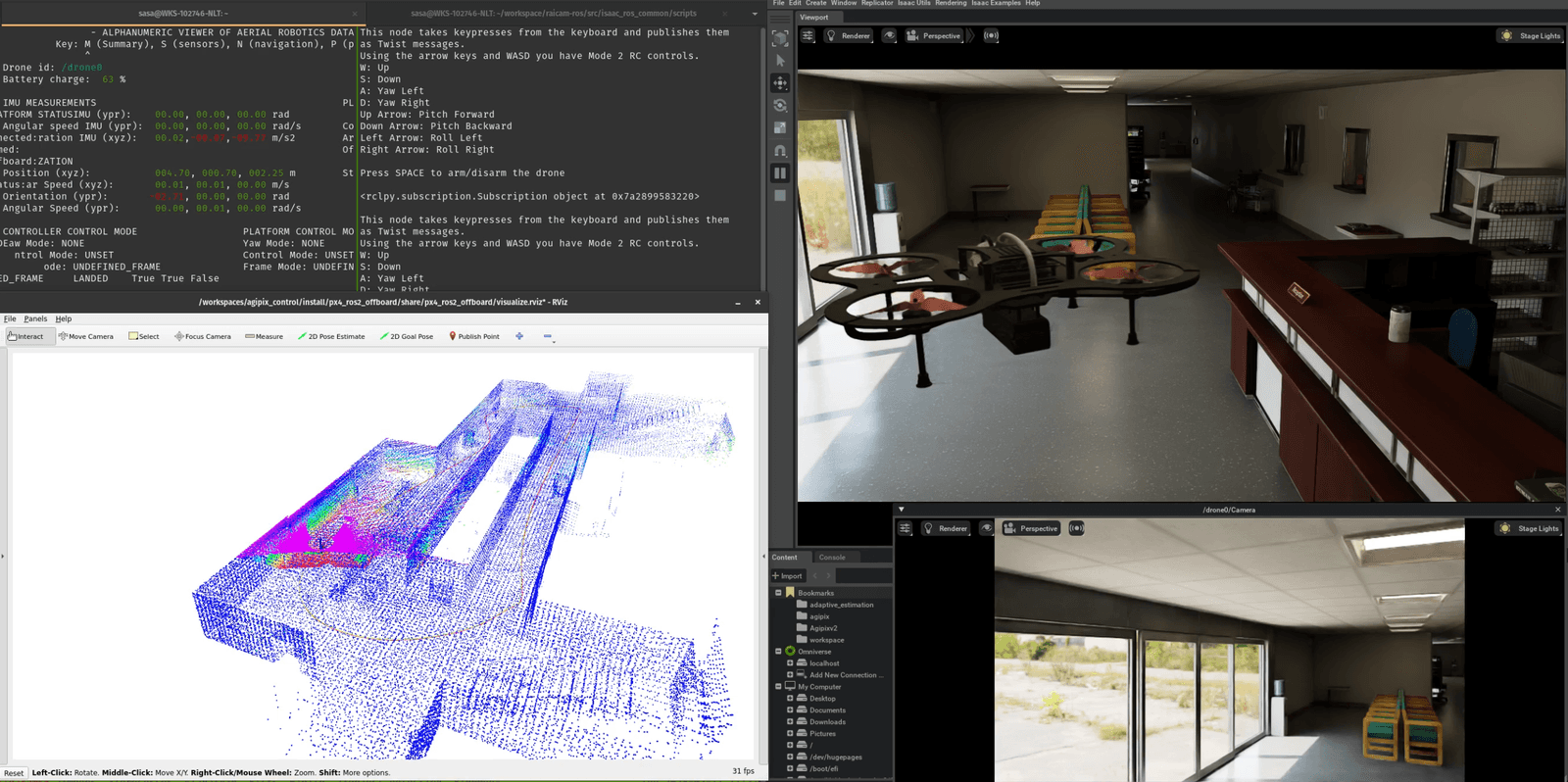This screenshot has width=1568, height=782.
Task: Open the Renderer dropdown in drone0 Camera viewport
Action: 946,528
